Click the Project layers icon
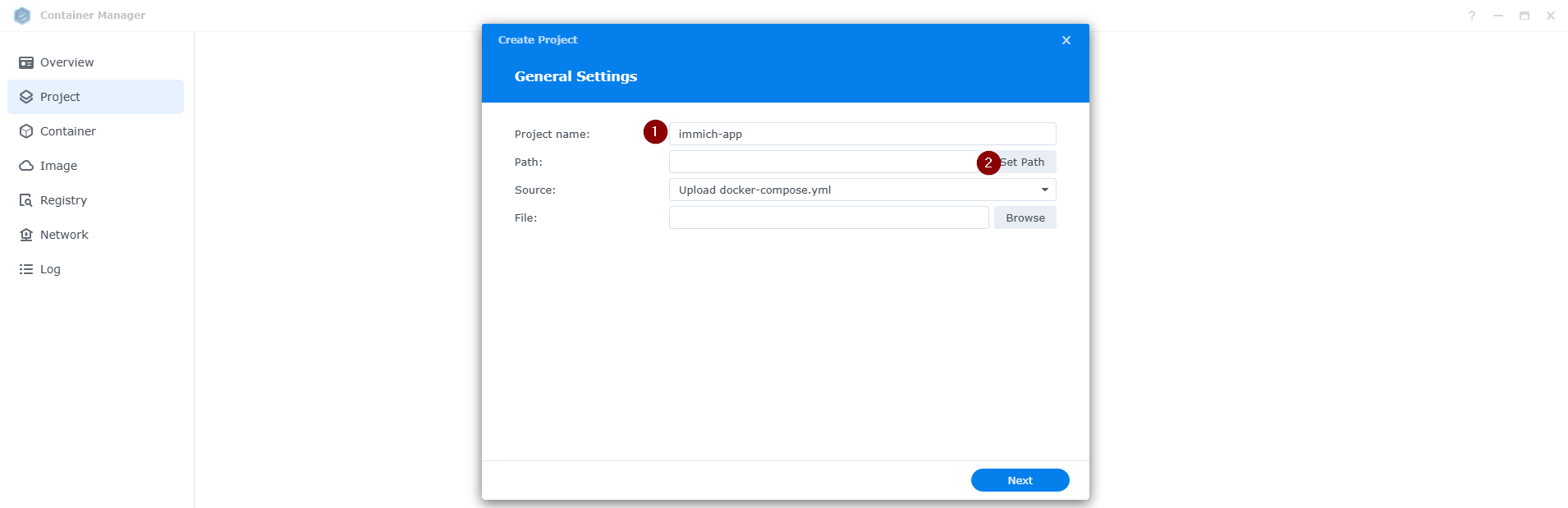This screenshot has height=508, width=1568. pos(26,97)
